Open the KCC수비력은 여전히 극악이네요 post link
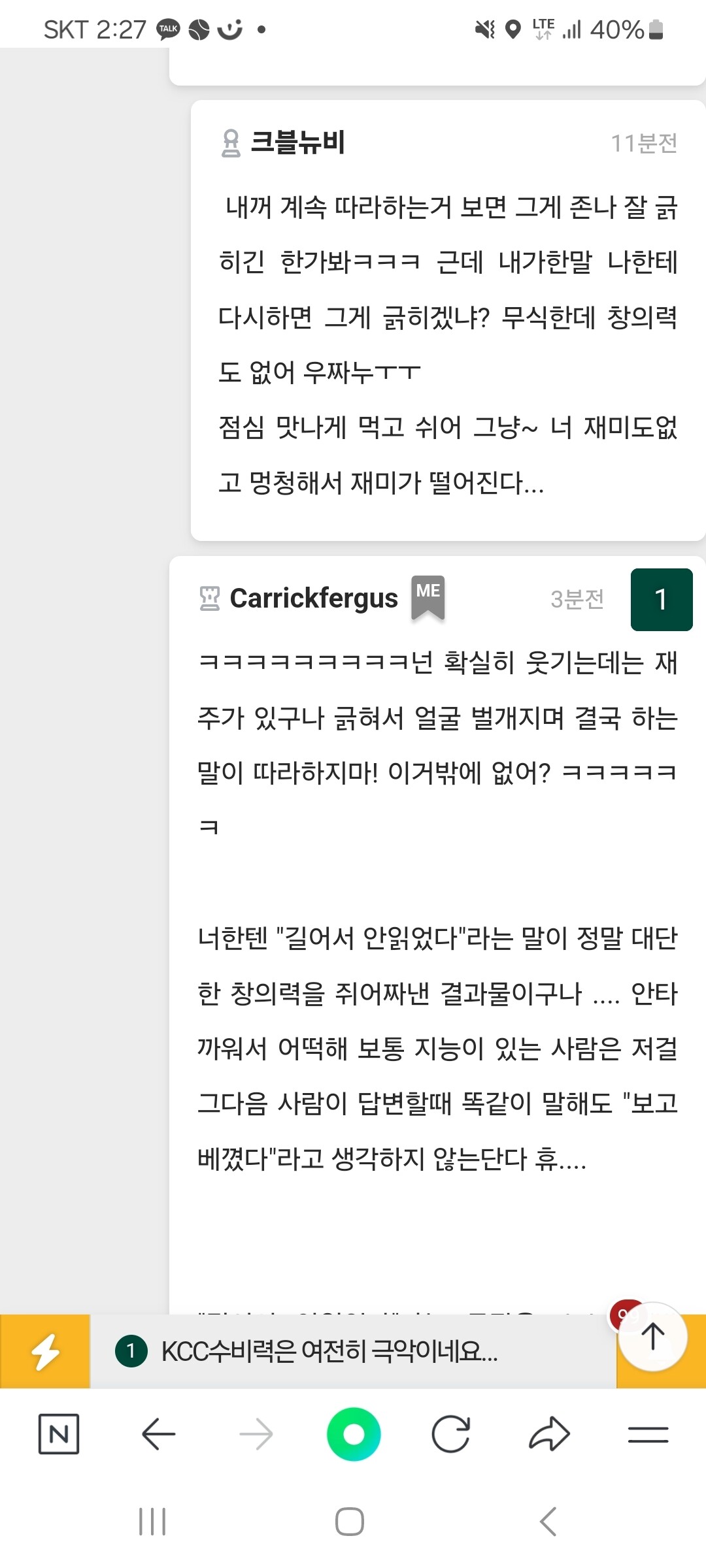The image size is (706, 1568). [329, 1350]
